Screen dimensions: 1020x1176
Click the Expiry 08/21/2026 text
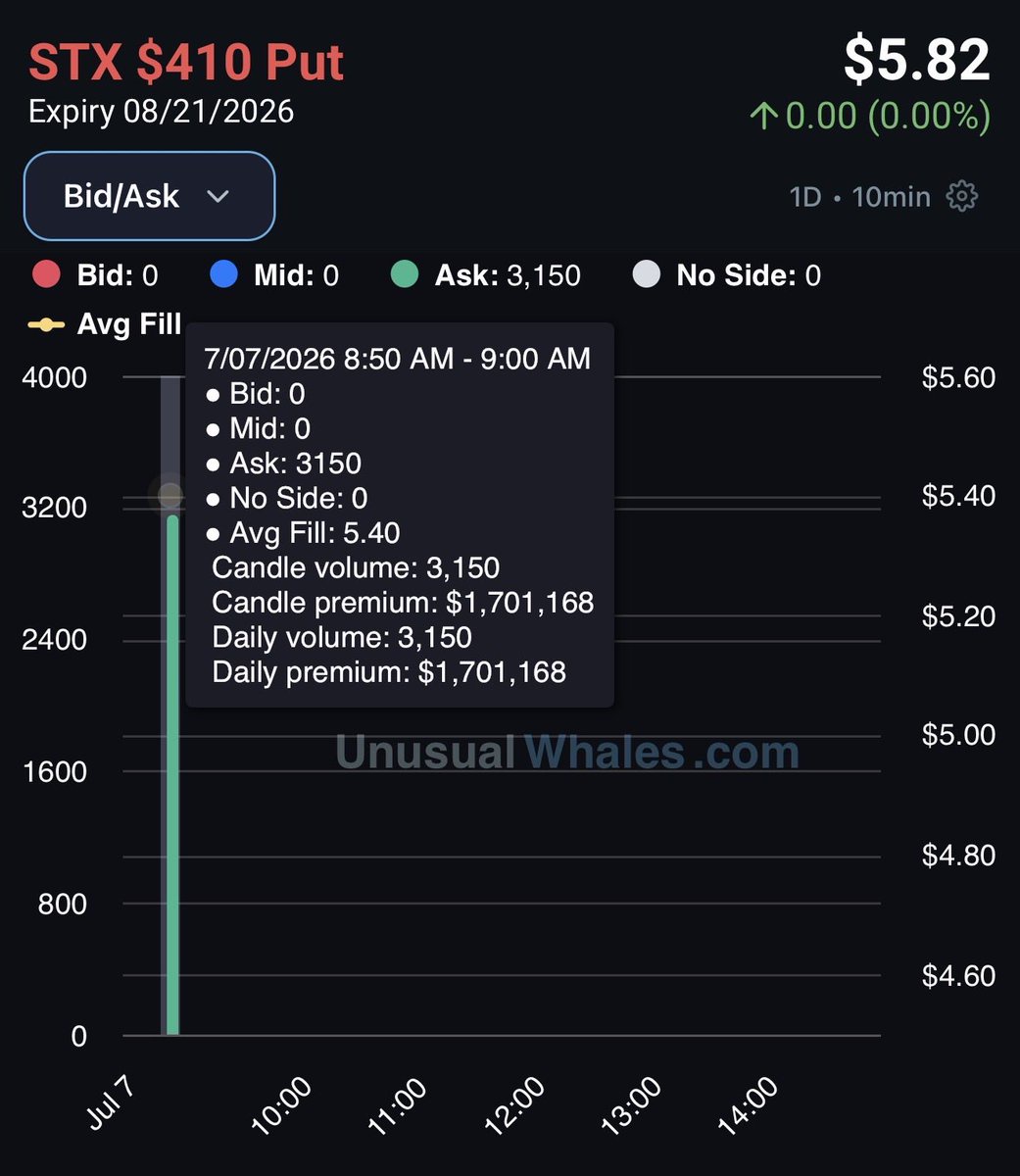coord(161,111)
